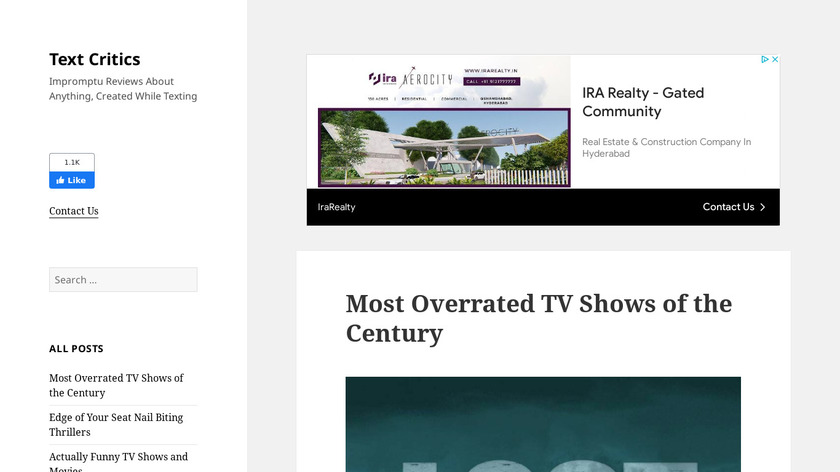Image resolution: width=840 pixels, height=472 pixels.
Task: Click the ad's Contact Us button
Action: [734, 207]
